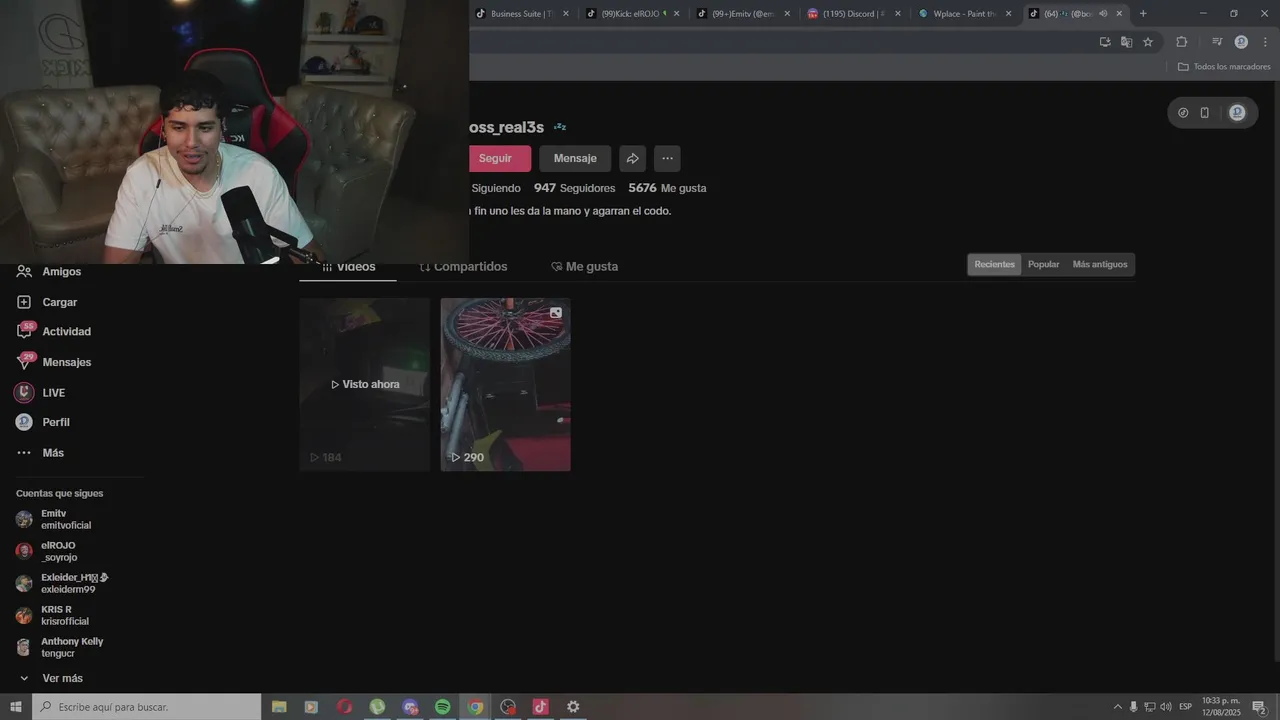
Task: Open Spotify from the taskbar
Action: pos(442,707)
